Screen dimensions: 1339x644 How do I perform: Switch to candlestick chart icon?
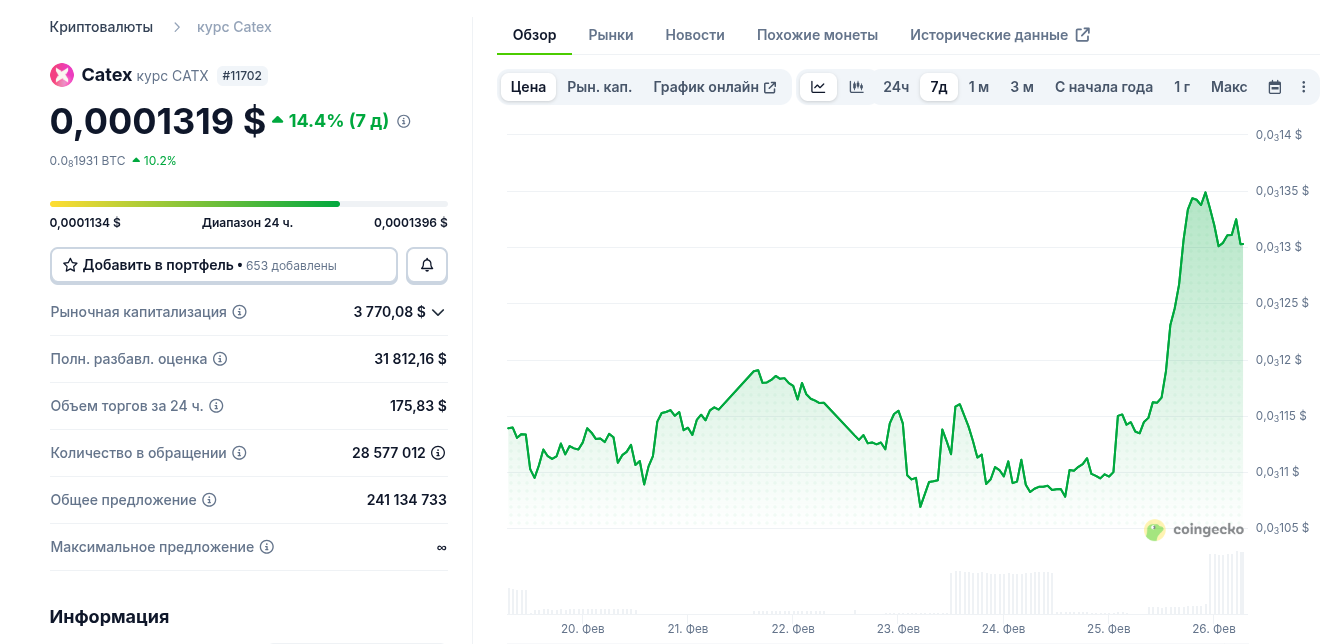(x=856, y=87)
